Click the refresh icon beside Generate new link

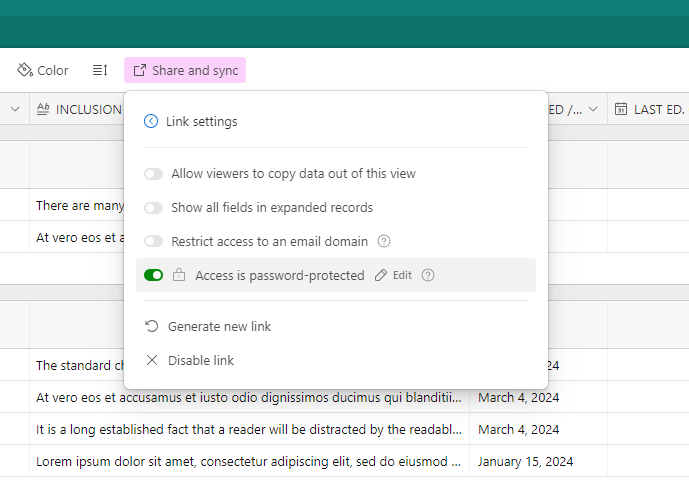click(152, 326)
